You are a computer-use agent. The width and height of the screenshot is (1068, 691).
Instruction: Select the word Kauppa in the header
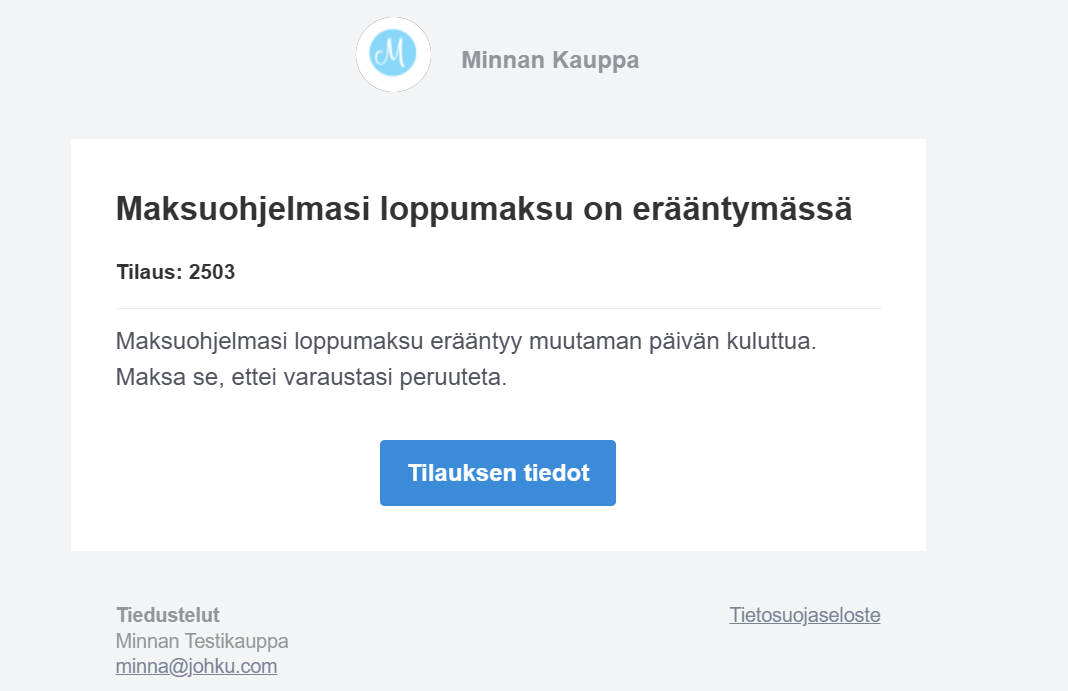595,61
